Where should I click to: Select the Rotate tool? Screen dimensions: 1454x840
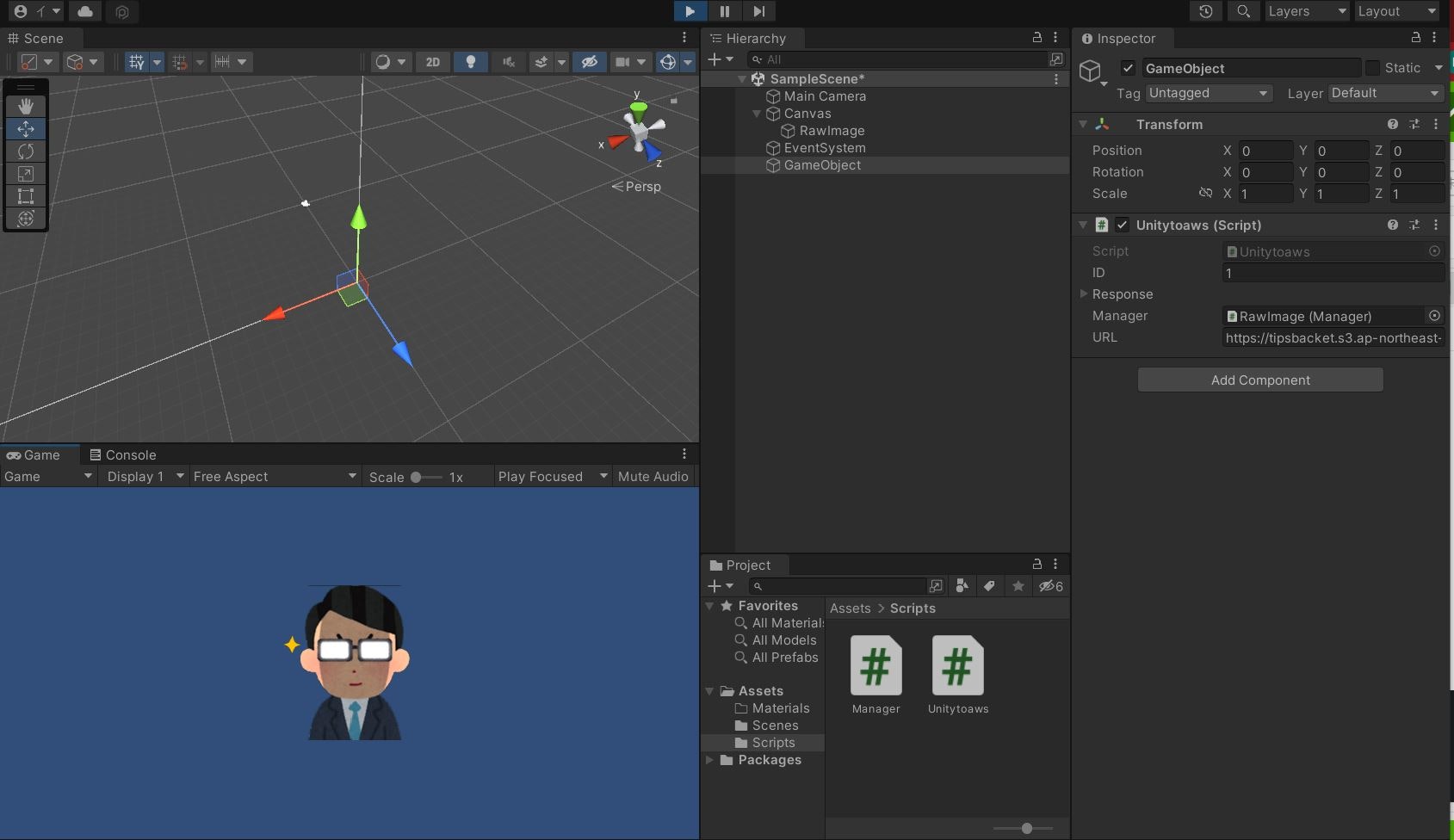tap(26, 151)
